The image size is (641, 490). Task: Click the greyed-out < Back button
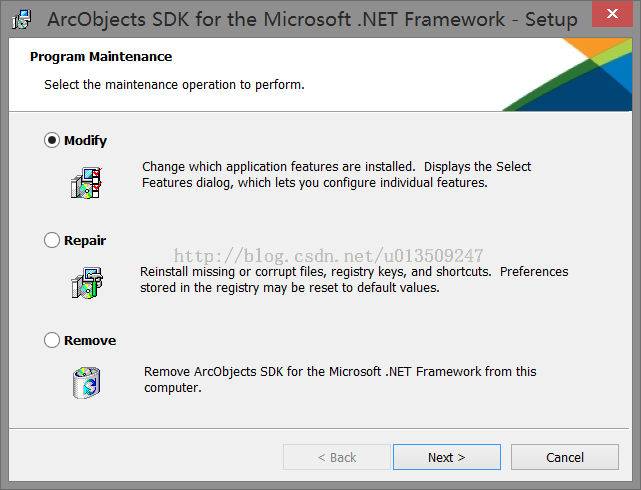coord(337,457)
